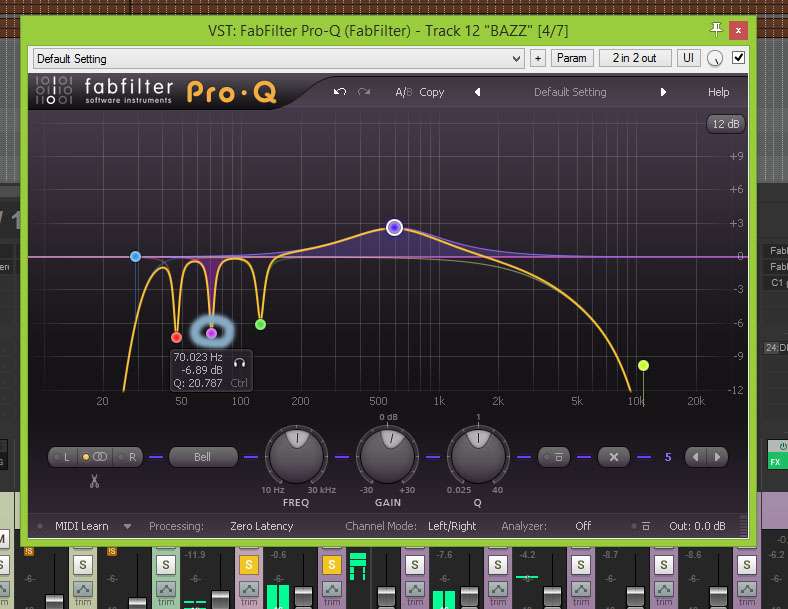This screenshot has height=609, width=788.
Task: Click the band number 5 indicator
Action: (x=668, y=457)
